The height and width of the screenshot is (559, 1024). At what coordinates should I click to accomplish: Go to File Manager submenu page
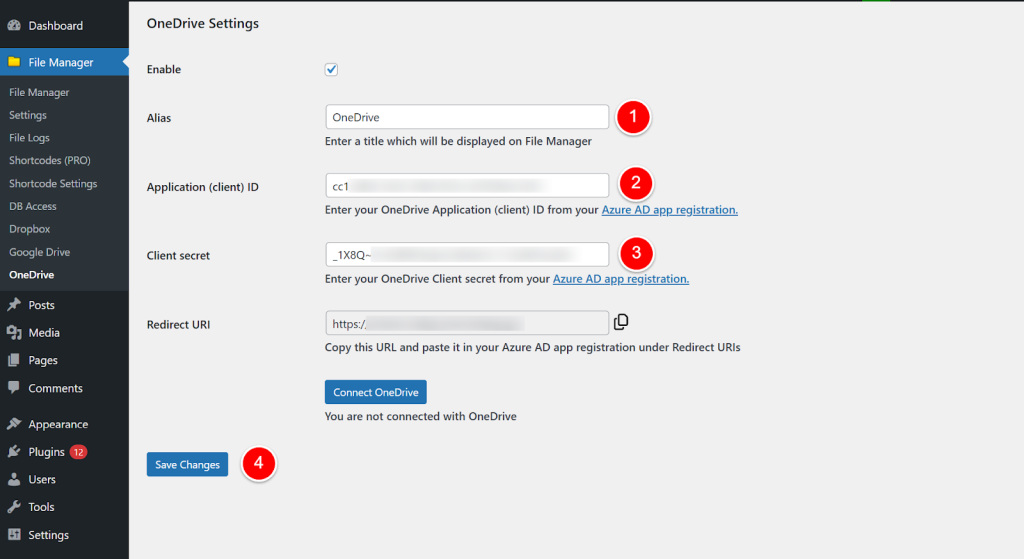[39, 92]
